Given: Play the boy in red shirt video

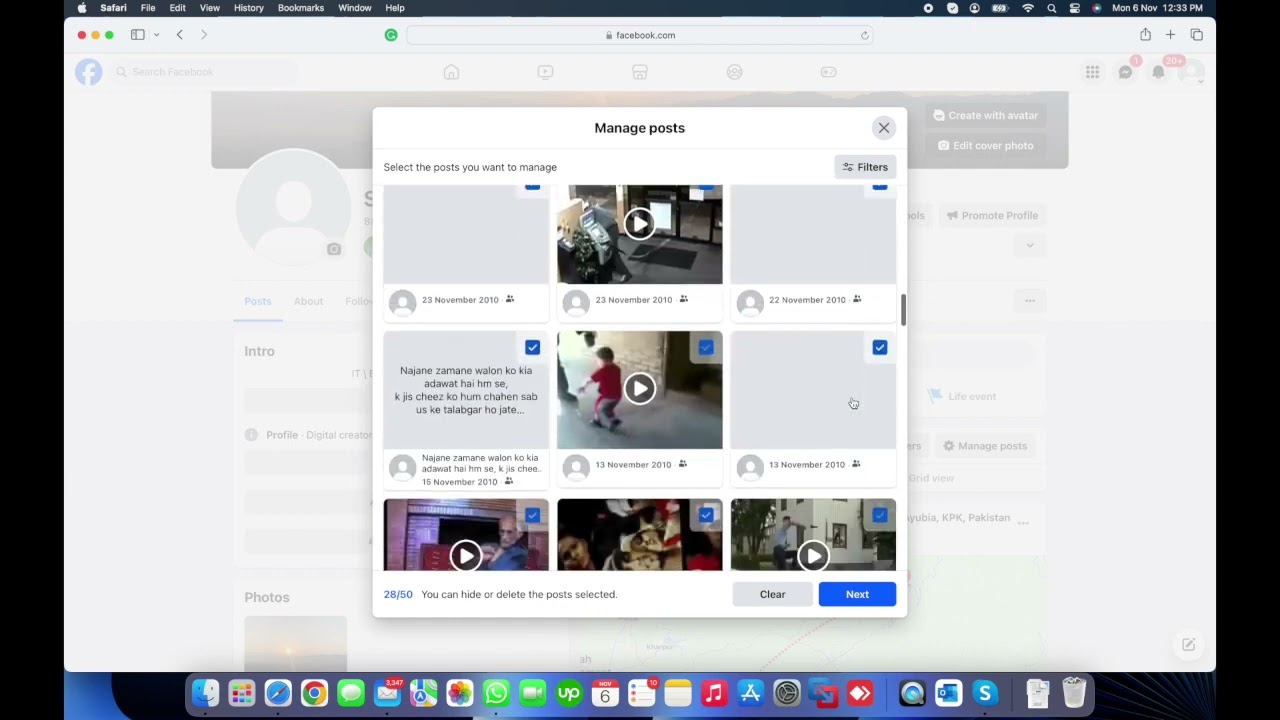Looking at the screenshot, I should [640, 388].
